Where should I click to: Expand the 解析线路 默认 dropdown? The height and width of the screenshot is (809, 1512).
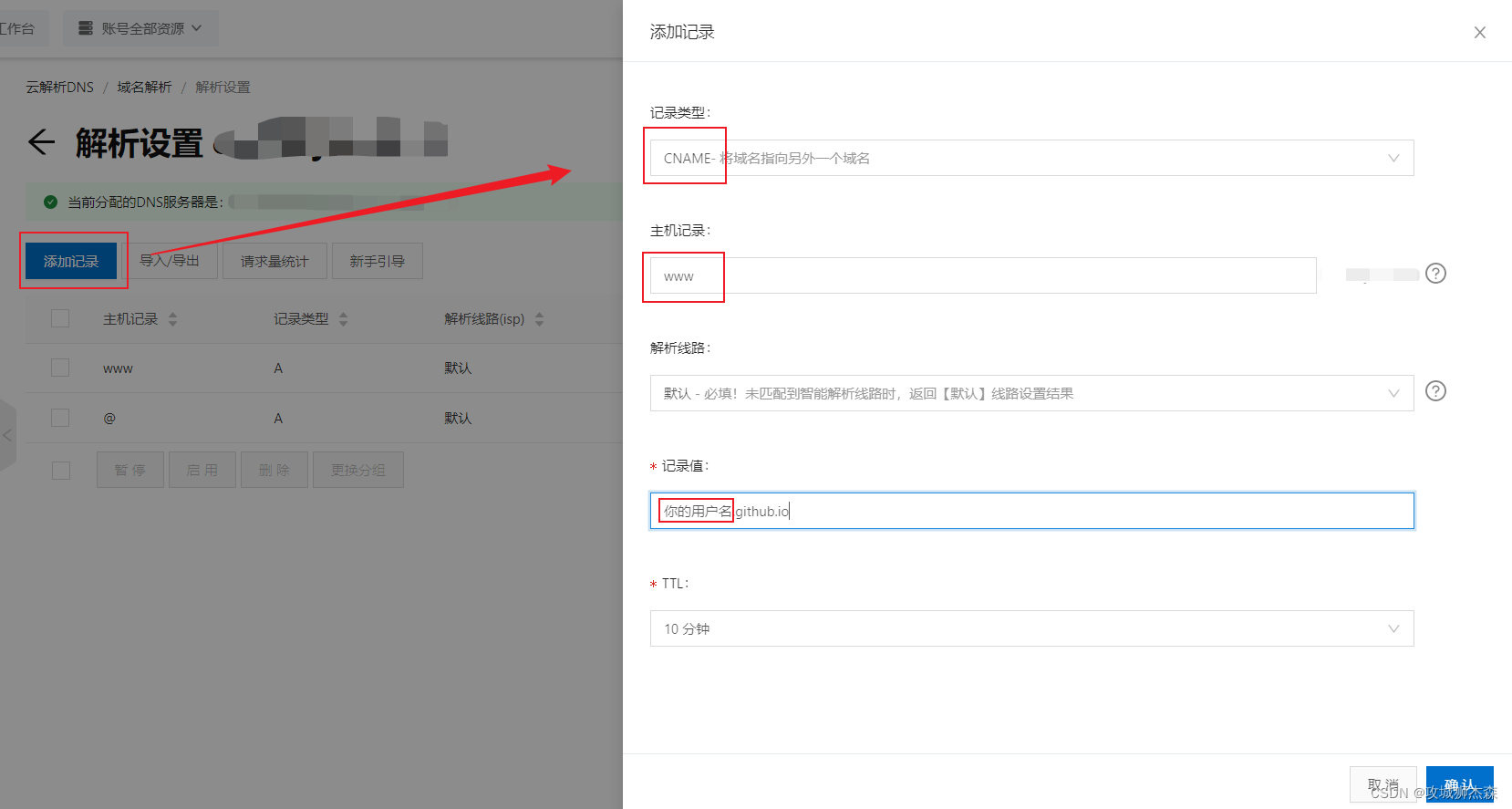1031,393
